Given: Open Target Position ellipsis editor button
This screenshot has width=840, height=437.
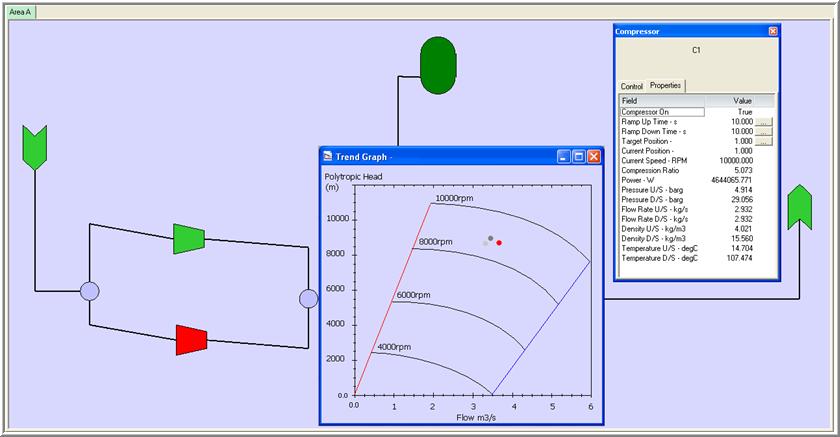Looking at the screenshot, I should coord(763,141).
